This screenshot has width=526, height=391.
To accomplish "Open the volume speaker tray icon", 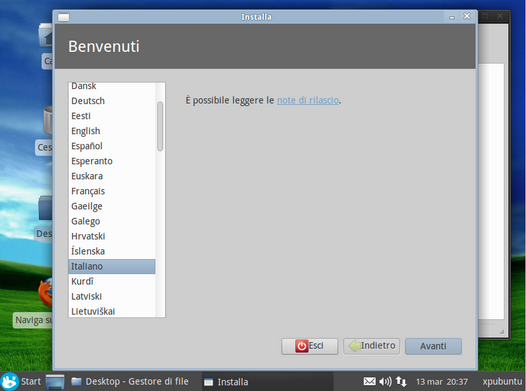I will pyautogui.click(x=385, y=381).
